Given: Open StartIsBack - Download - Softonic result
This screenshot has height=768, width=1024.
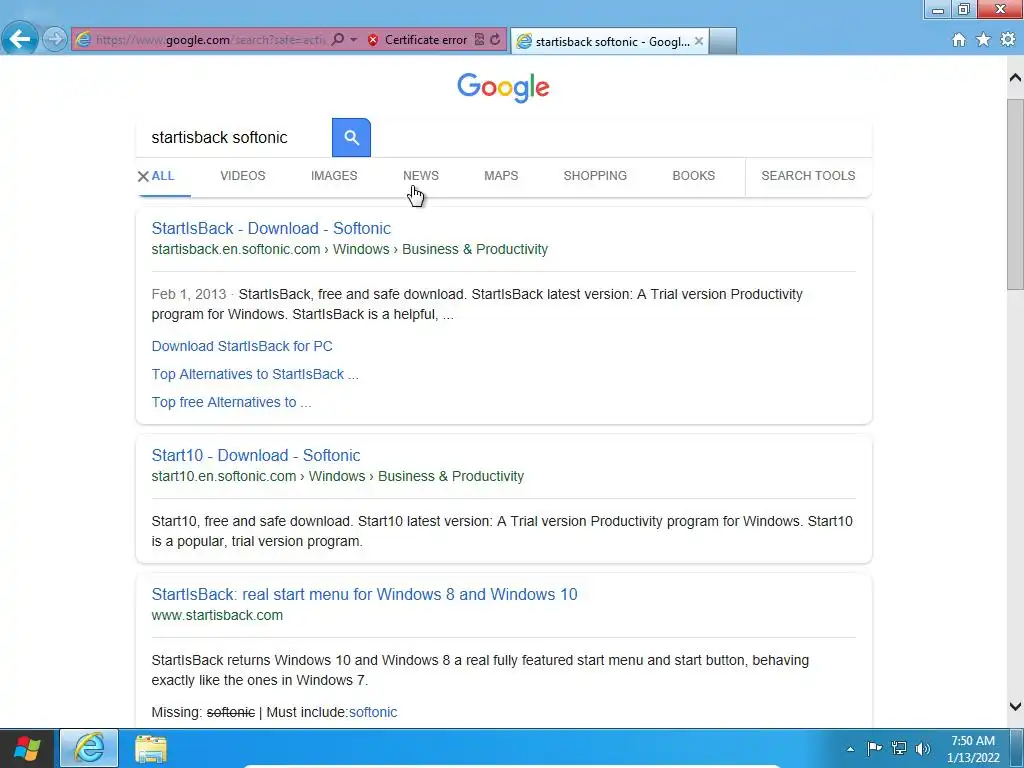Looking at the screenshot, I should tap(271, 229).
